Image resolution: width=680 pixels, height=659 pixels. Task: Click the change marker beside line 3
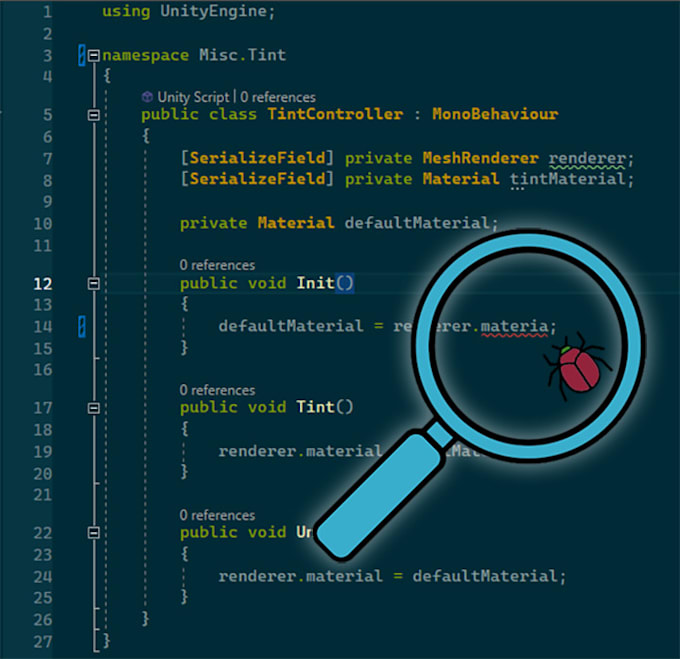(x=82, y=55)
